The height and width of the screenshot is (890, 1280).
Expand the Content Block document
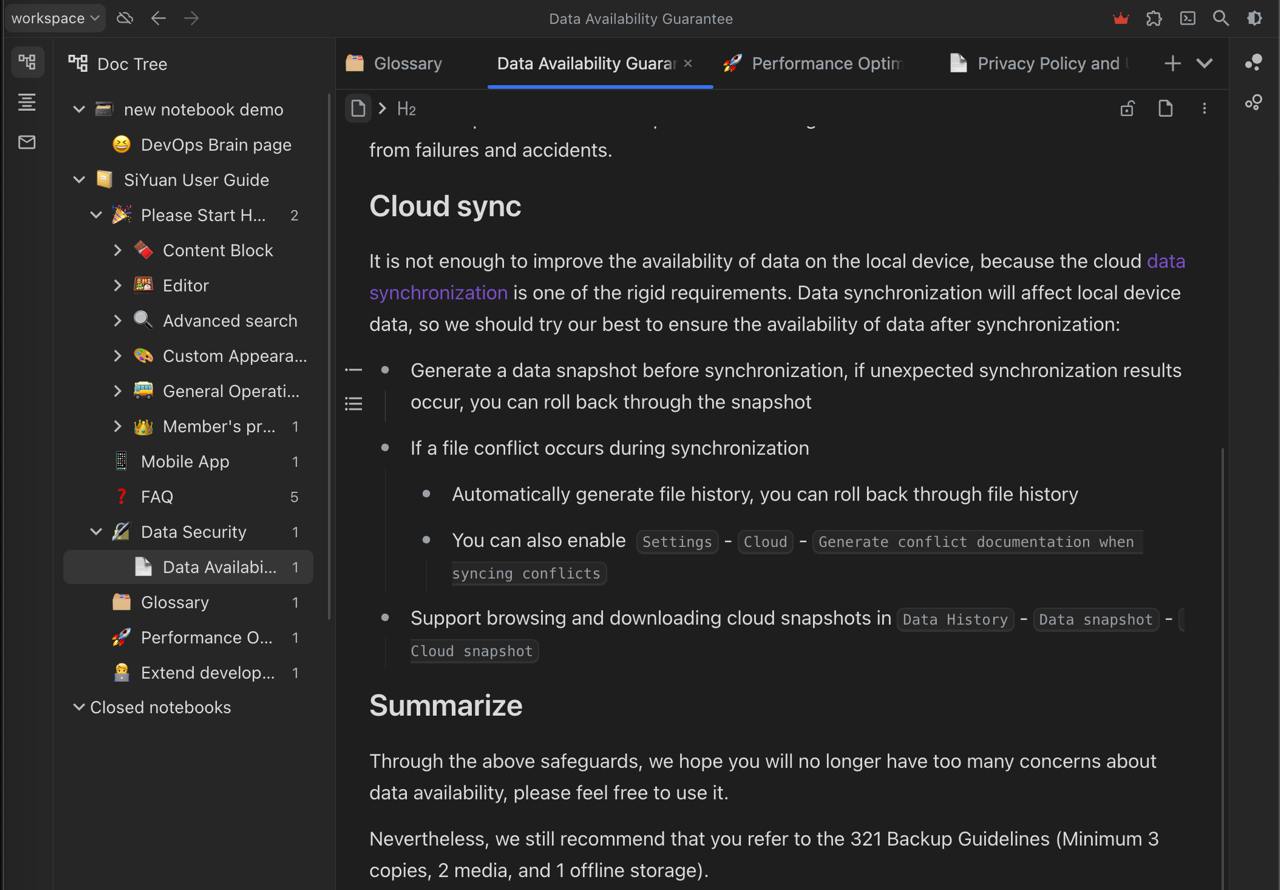[117, 250]
